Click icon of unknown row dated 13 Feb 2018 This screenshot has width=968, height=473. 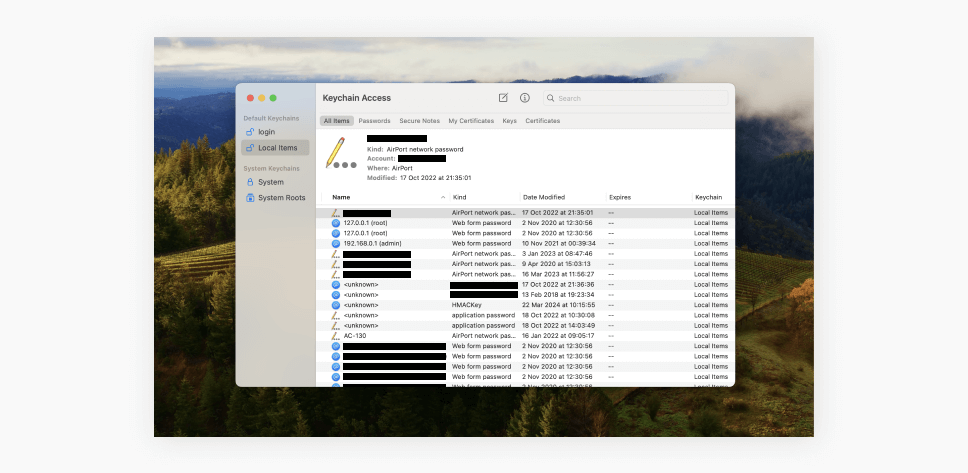tap(336, 295)
